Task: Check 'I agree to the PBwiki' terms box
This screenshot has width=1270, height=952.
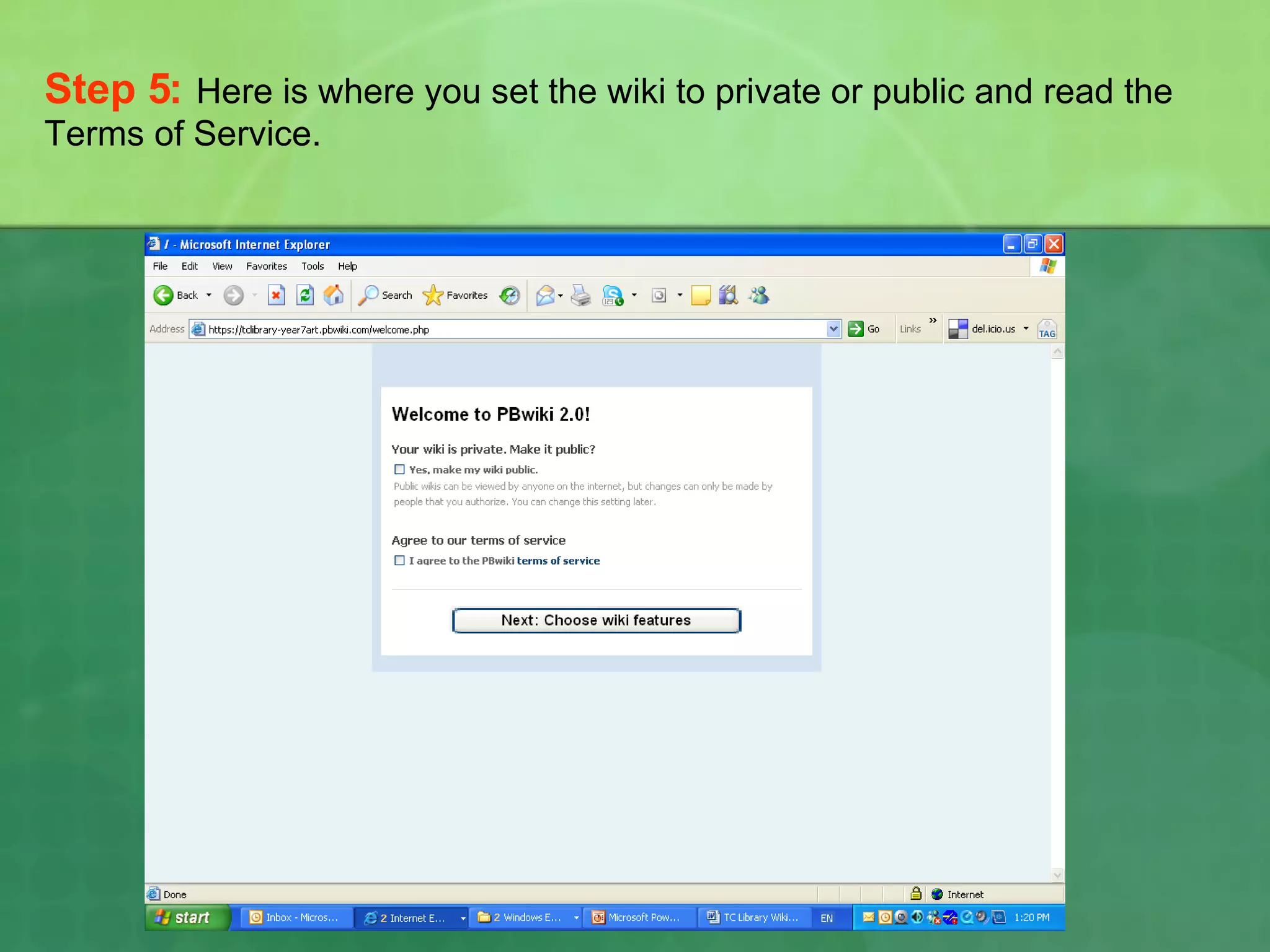Action: pos(399,560)
